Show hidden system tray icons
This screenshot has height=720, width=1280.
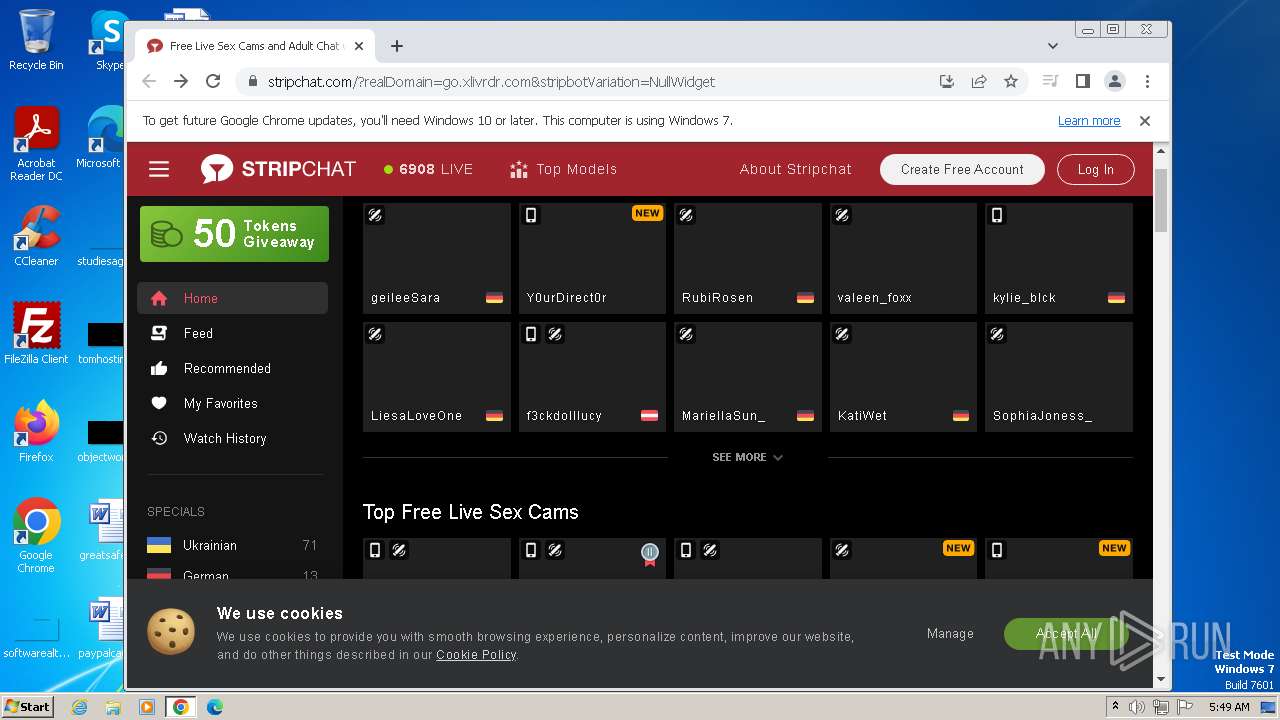pos(1115,706)
